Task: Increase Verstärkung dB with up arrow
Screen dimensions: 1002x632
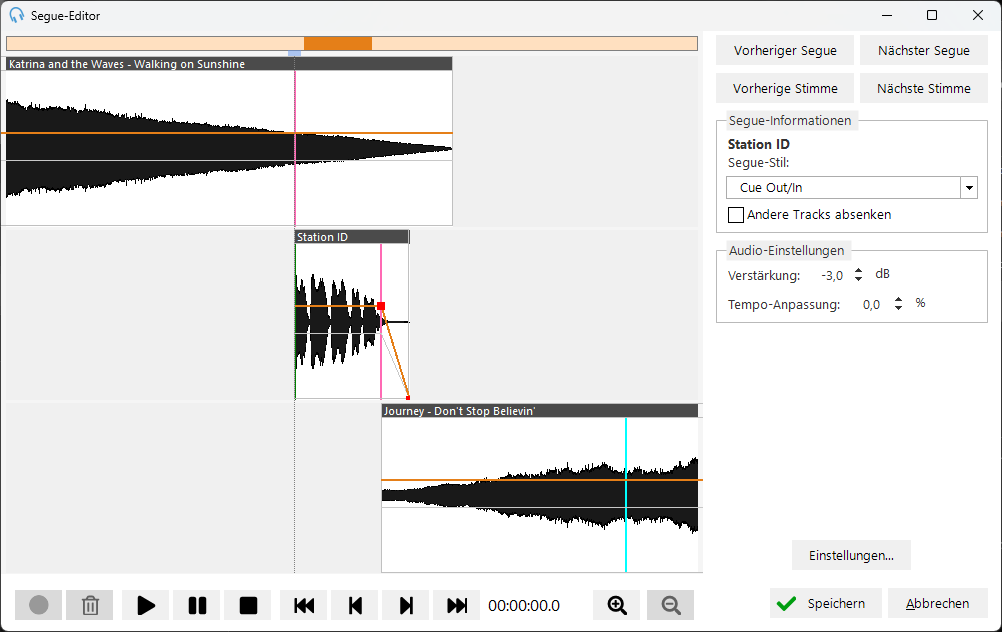Action: coord(858,271)
